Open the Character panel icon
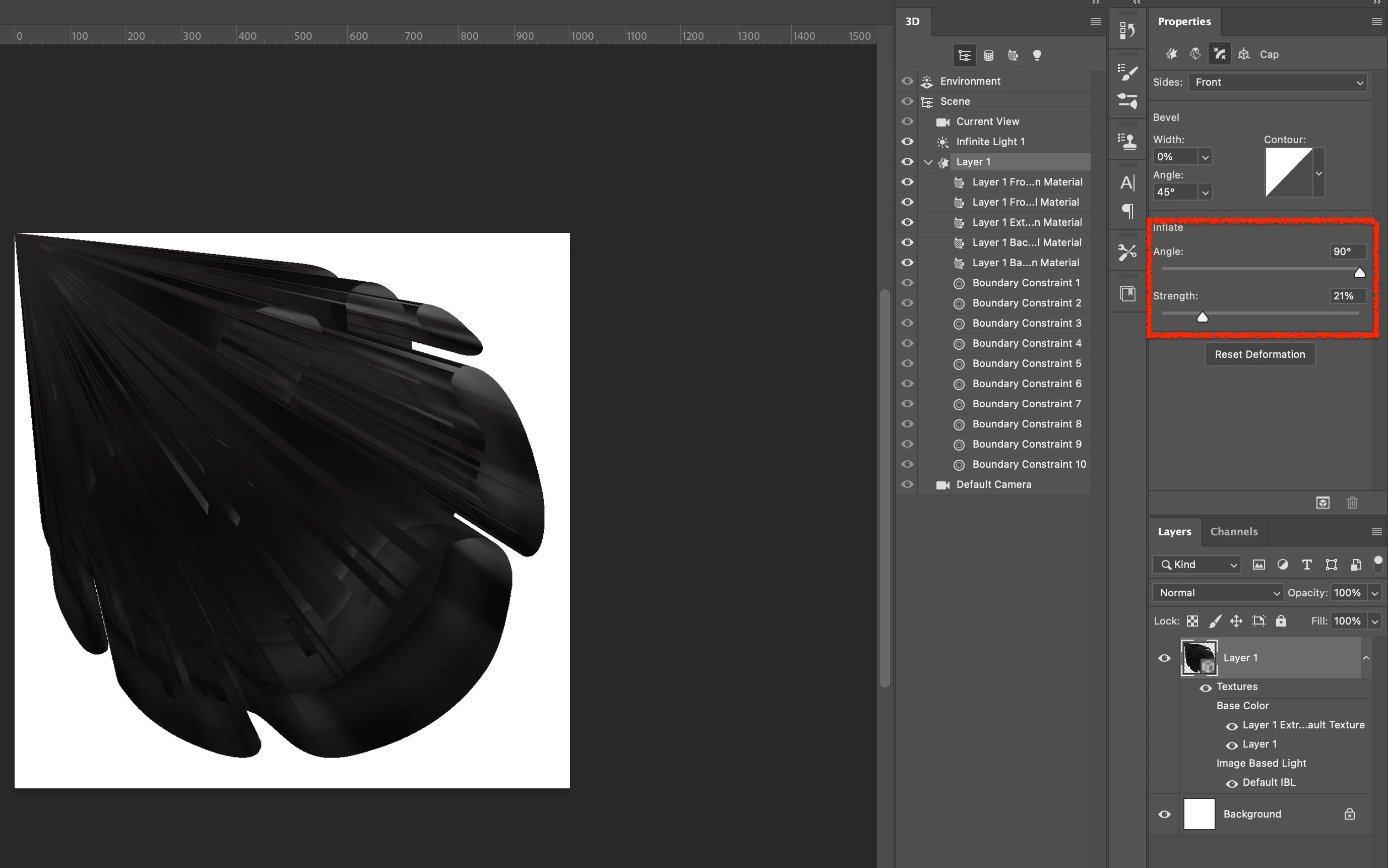 click(1127, 182)
